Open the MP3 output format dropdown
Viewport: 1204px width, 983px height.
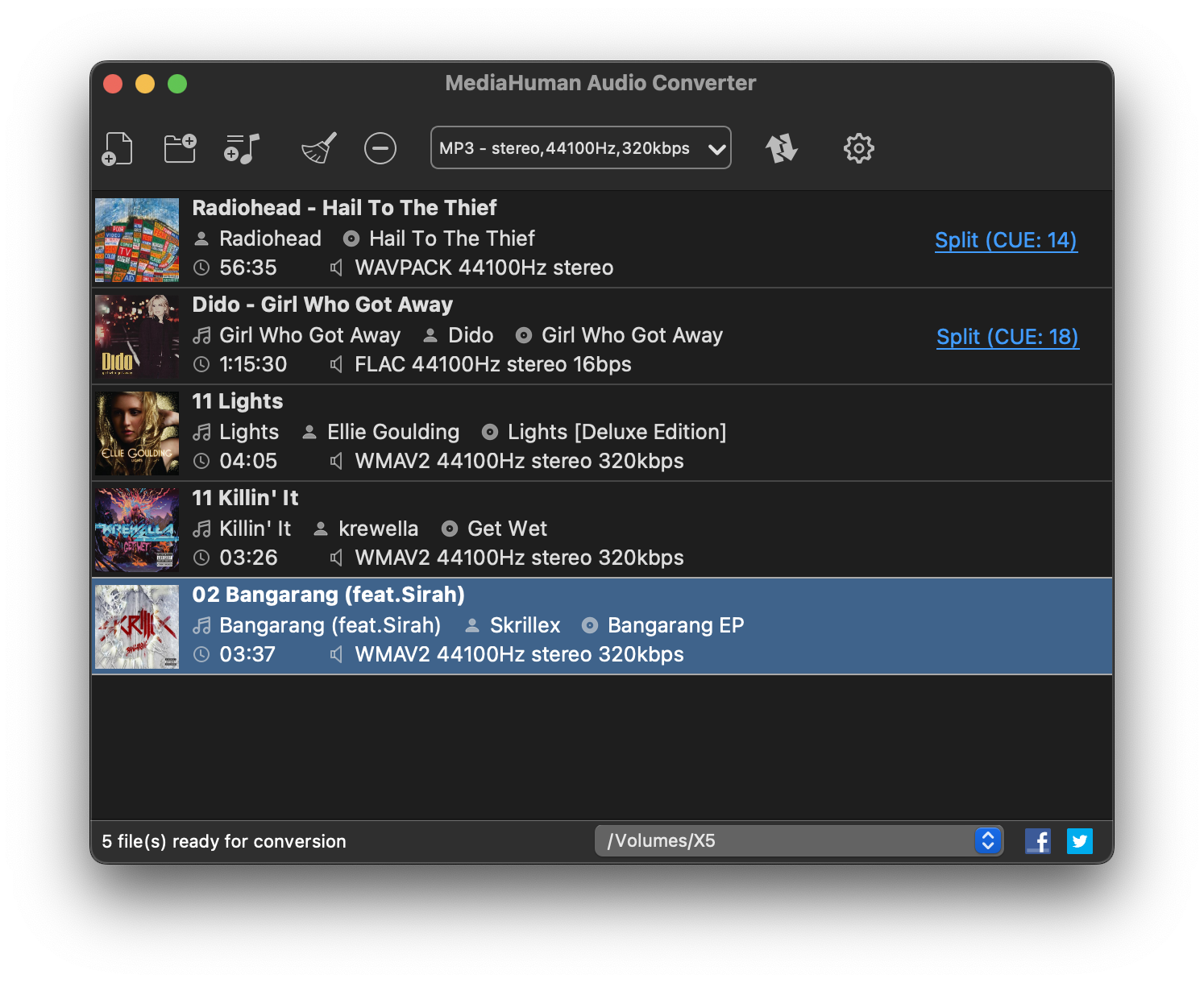(581, 148)
